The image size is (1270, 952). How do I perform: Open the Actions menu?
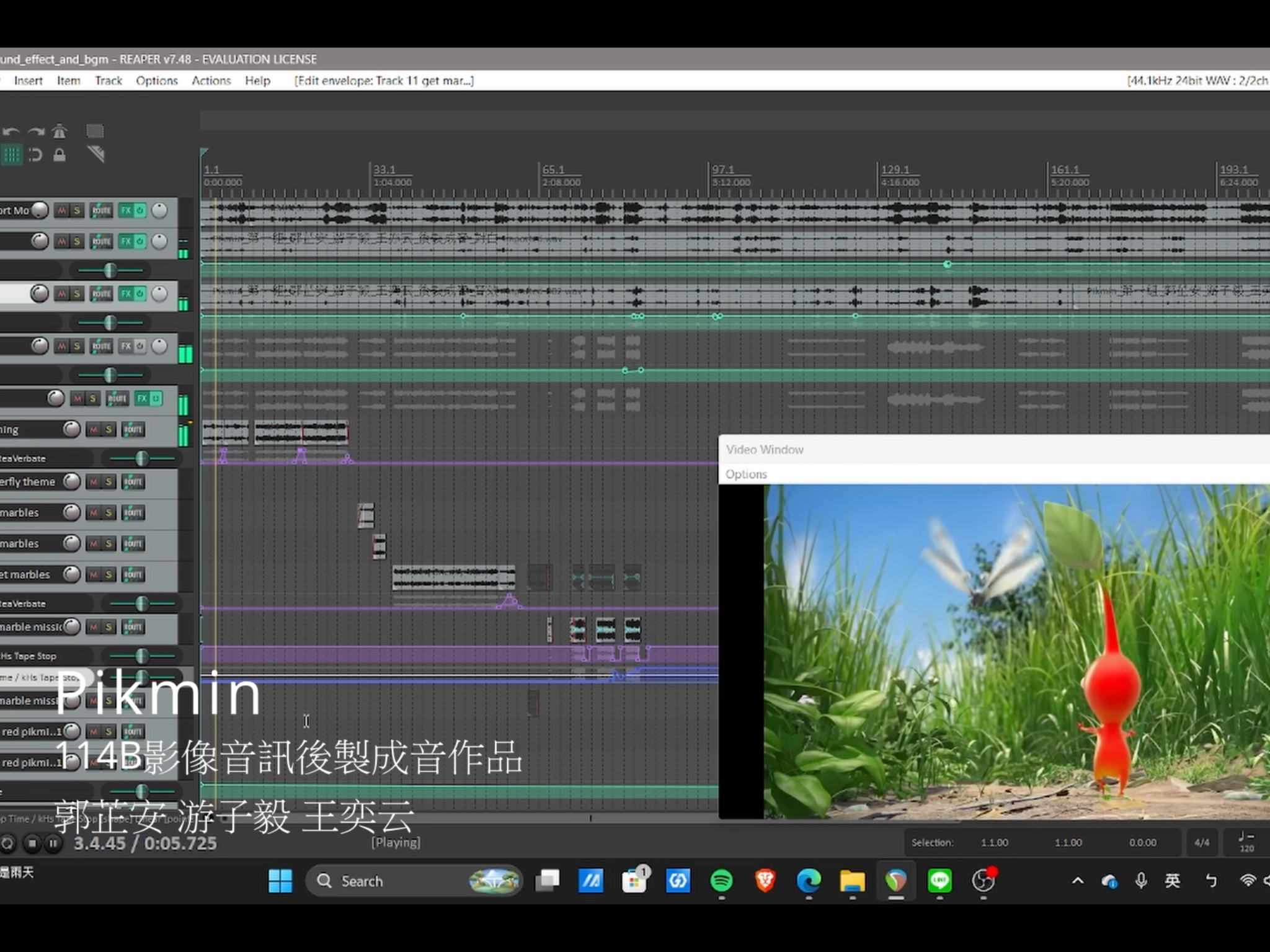[211, 81]
